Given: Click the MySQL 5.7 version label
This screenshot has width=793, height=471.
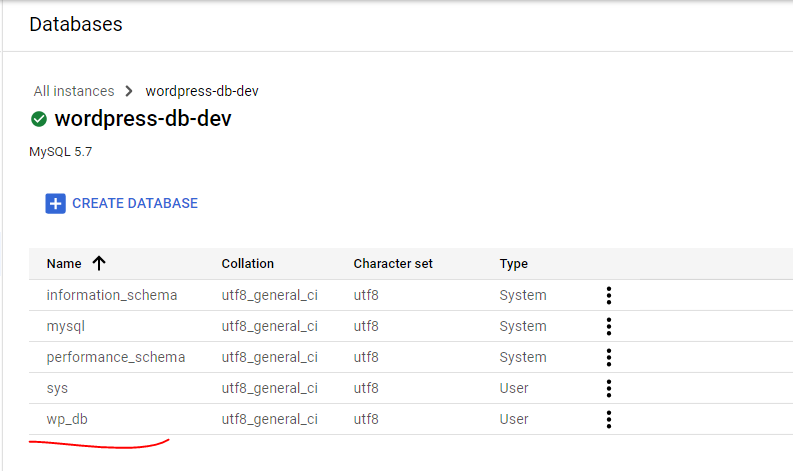Looking at the screenshot, I should (x=61, y=152).
